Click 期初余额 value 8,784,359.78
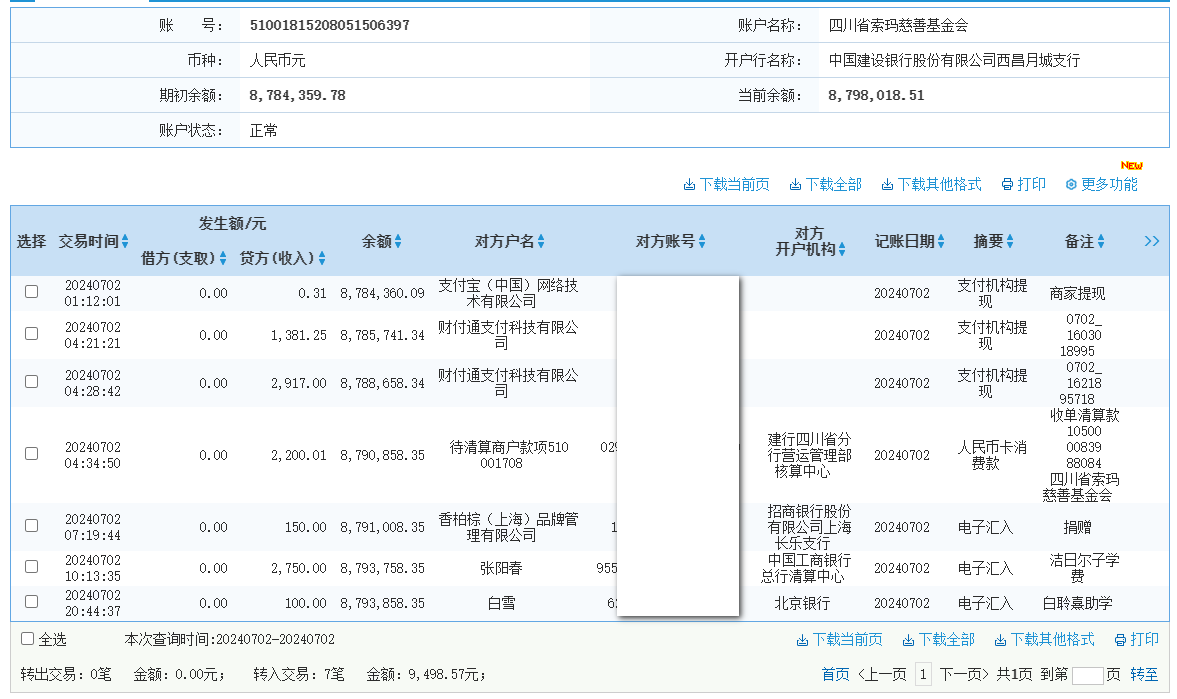This screenshot has height=699, width=1177. point(297,95)
